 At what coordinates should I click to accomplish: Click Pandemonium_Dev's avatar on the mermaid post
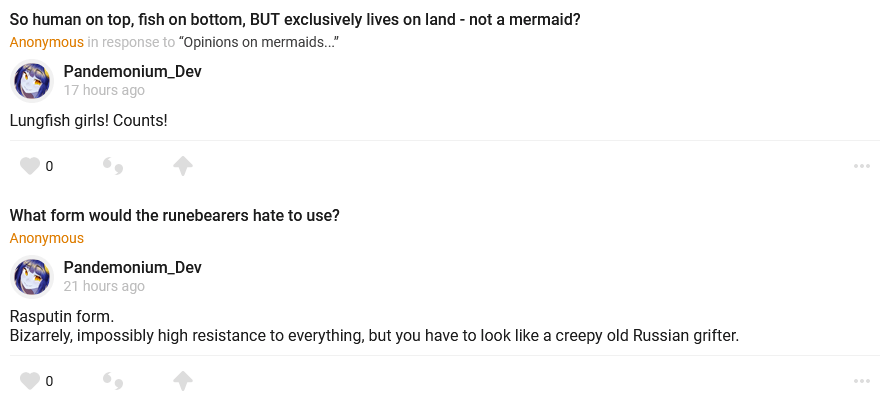tap(32, 81)
